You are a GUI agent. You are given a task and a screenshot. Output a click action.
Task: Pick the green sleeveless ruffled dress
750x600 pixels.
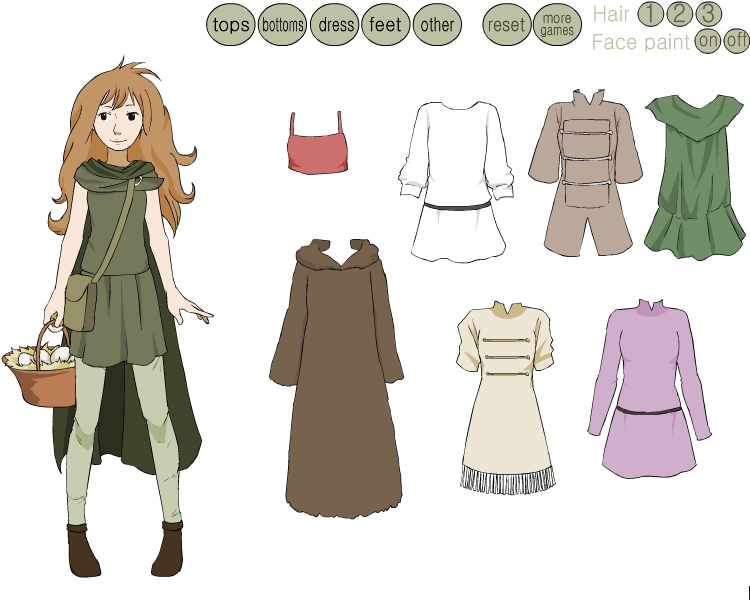click(695, 178)
